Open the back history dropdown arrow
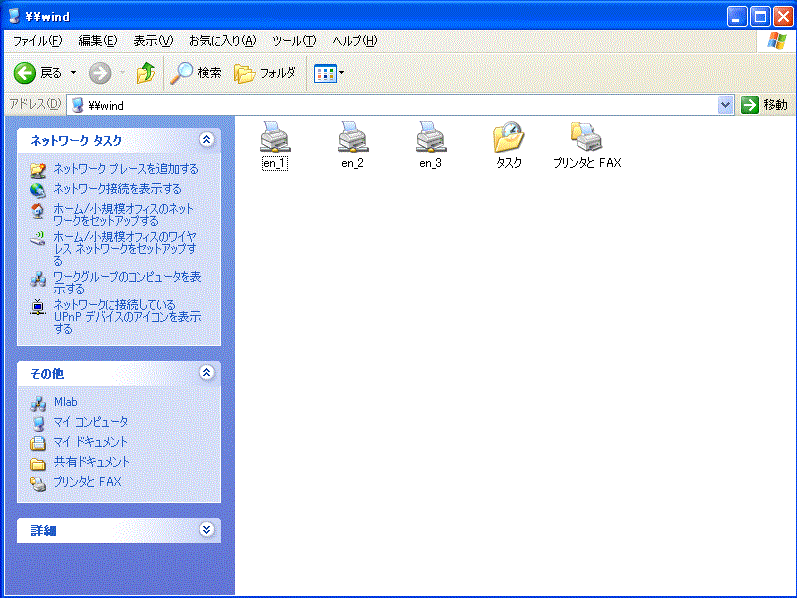This screenshot has width=797, height=598. coord(73,73)
